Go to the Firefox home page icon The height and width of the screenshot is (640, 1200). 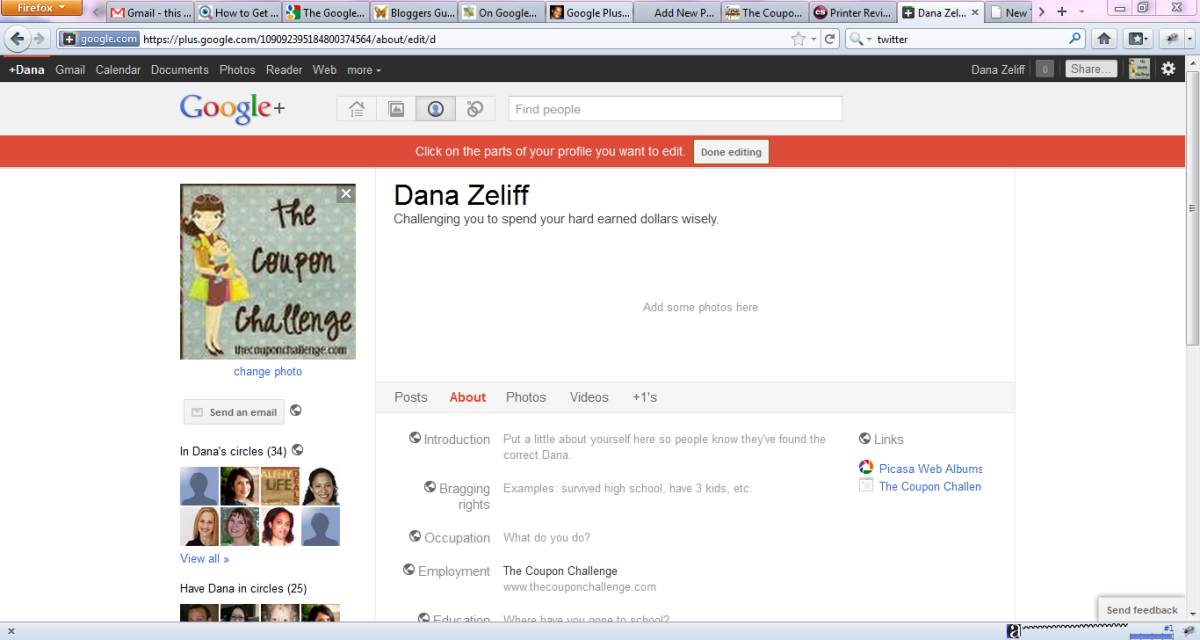tap(1104, 39)
